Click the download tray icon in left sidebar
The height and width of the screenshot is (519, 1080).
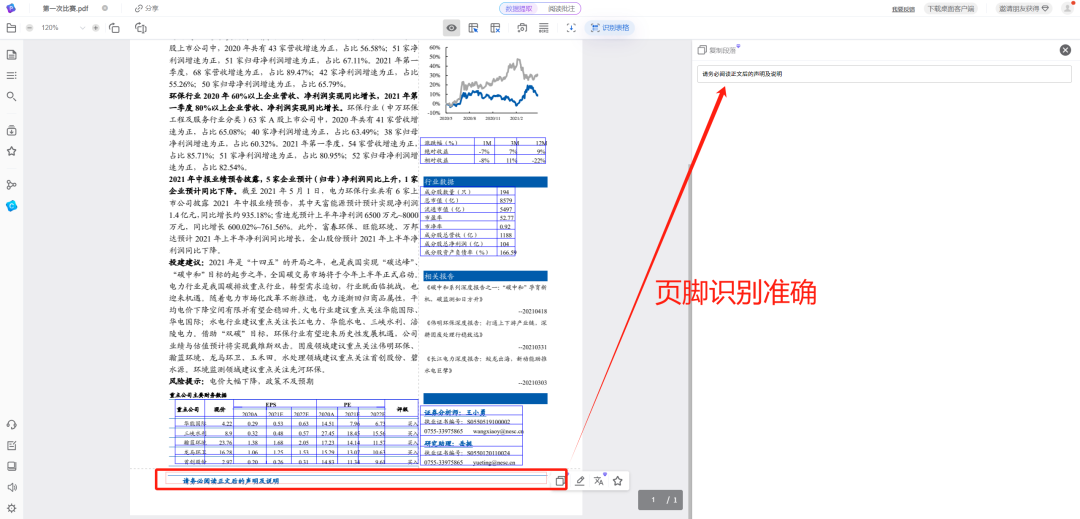pos(11,130)
